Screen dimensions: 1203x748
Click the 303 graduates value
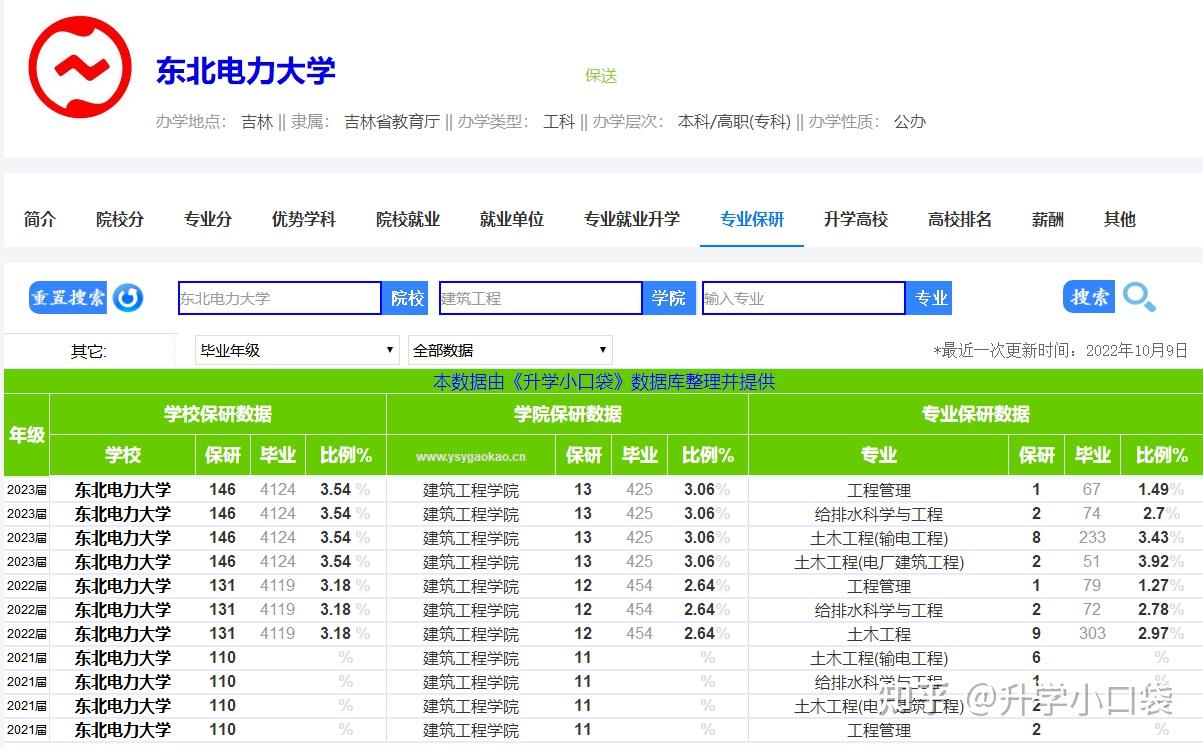coord(1092,634)
